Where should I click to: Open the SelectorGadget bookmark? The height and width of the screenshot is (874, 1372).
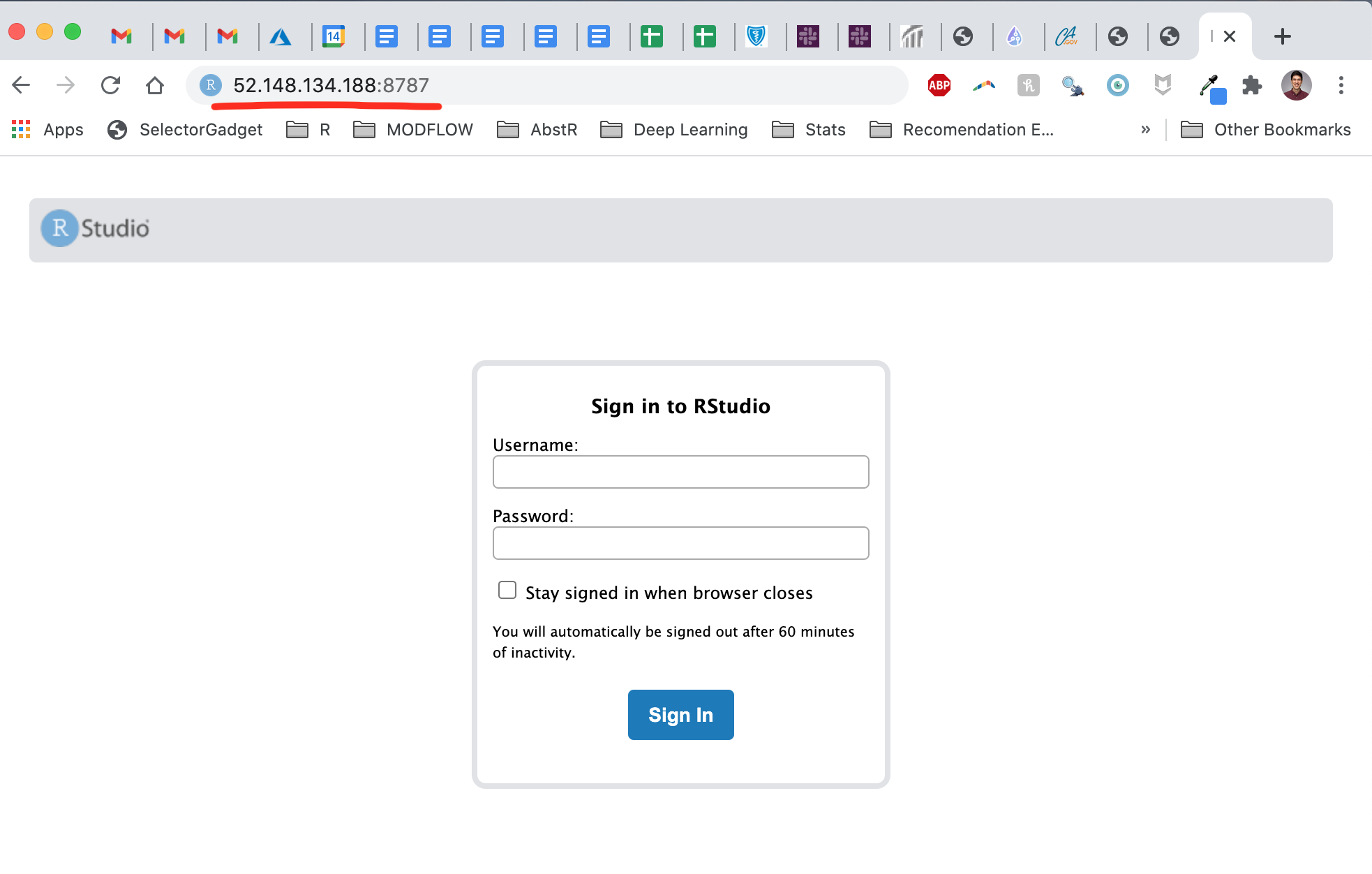[x=185, y=130]
